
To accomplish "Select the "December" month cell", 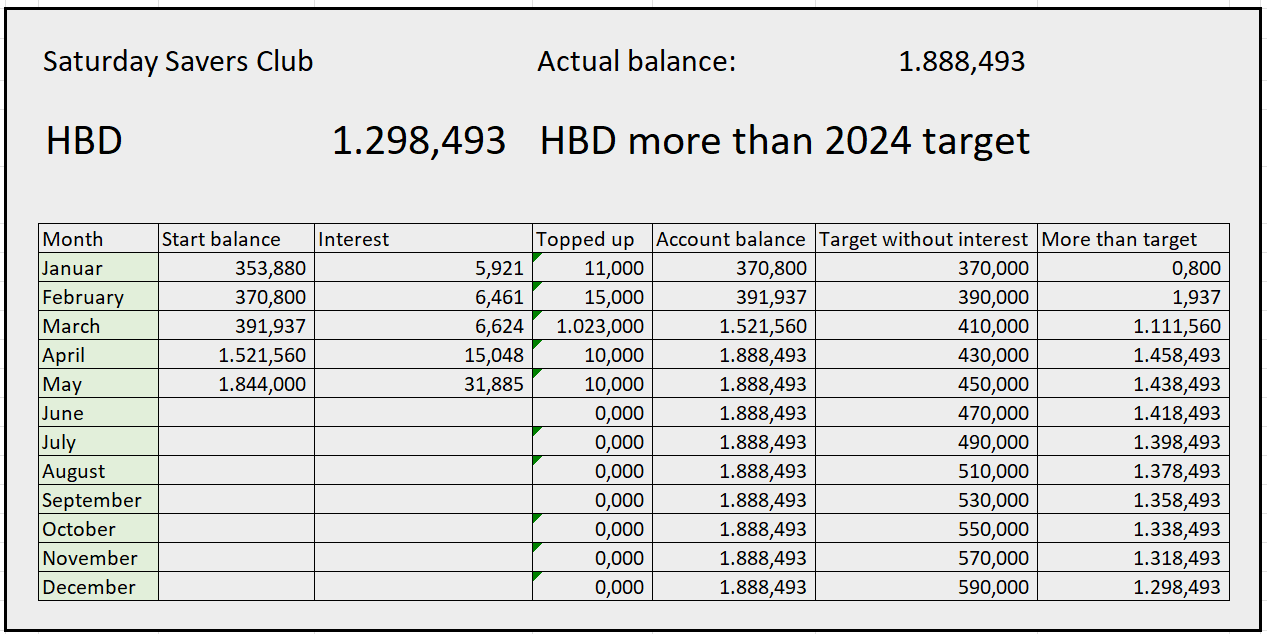I will click(98, 586).
